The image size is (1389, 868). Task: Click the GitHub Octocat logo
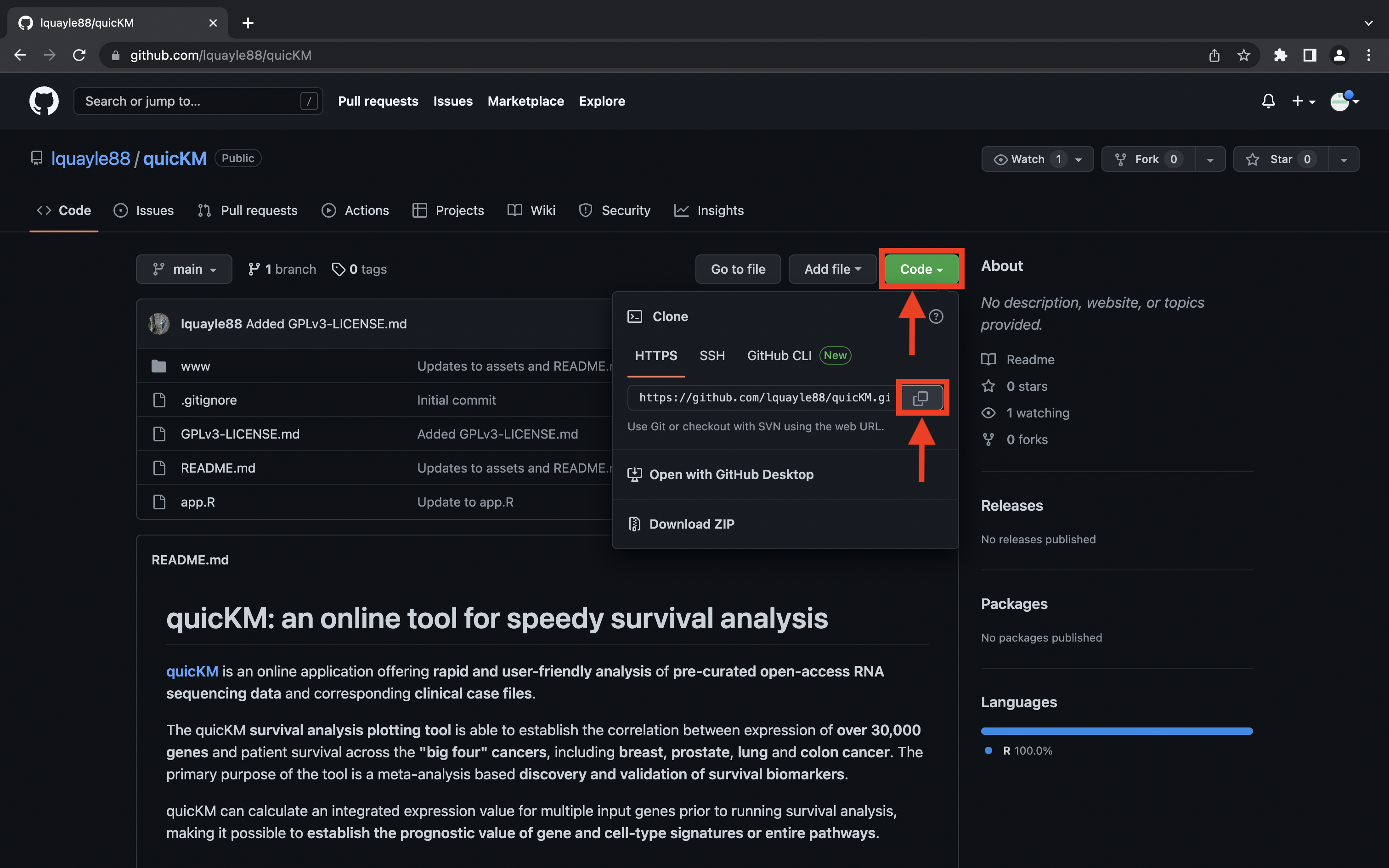pos(44,101)
